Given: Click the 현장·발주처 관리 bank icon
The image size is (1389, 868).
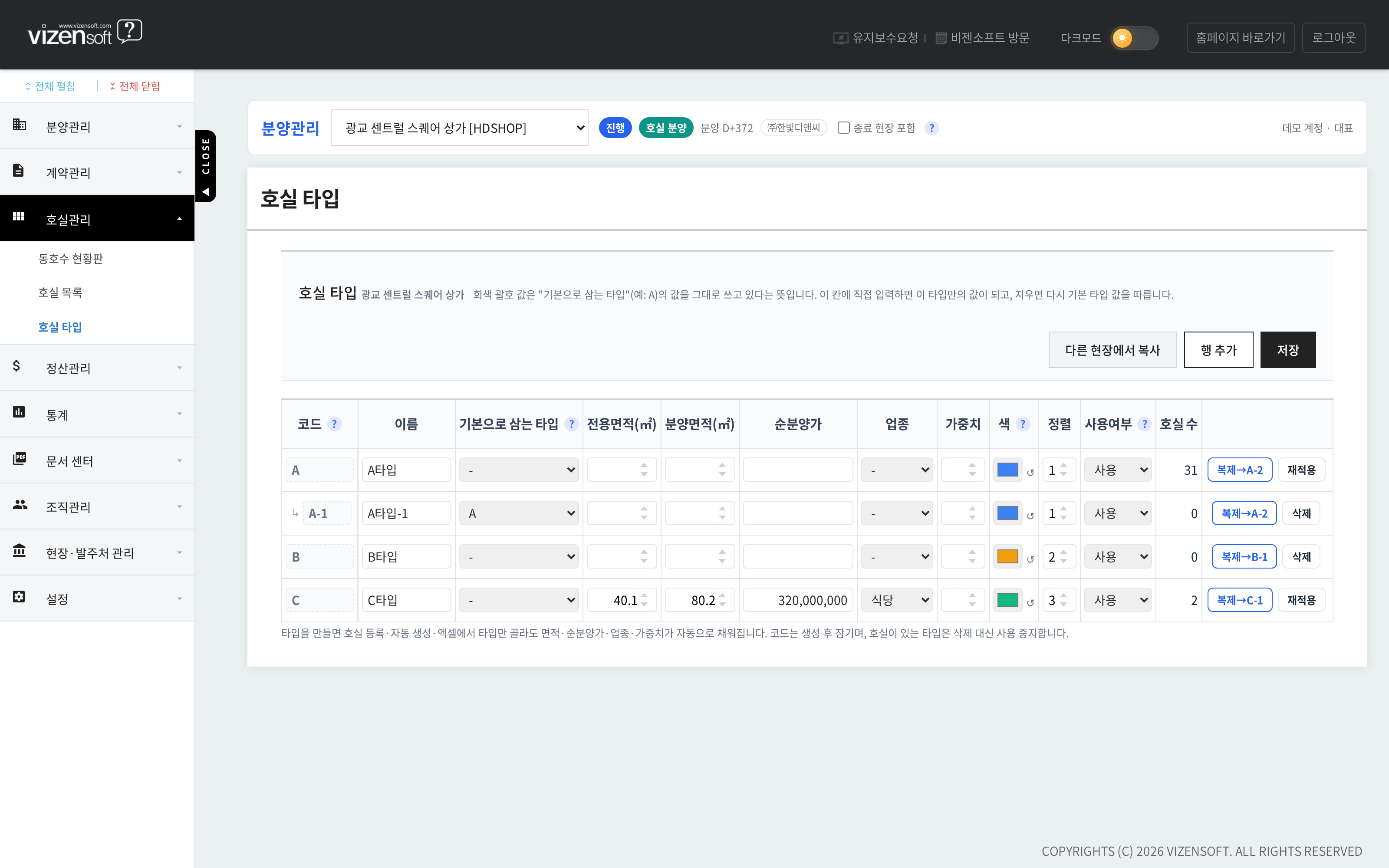Looking at the screenshot, I should pos(19,550).
